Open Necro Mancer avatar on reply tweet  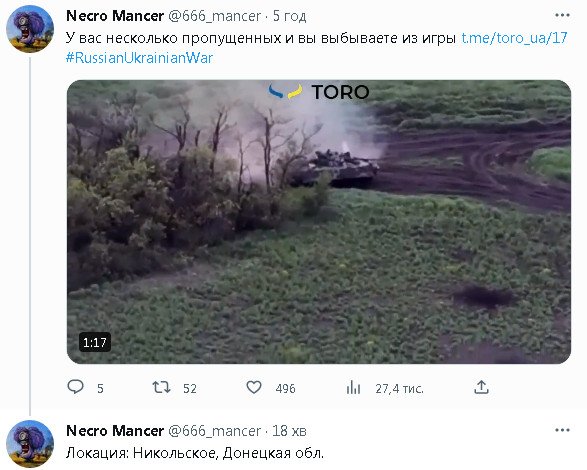click(30, 444)
